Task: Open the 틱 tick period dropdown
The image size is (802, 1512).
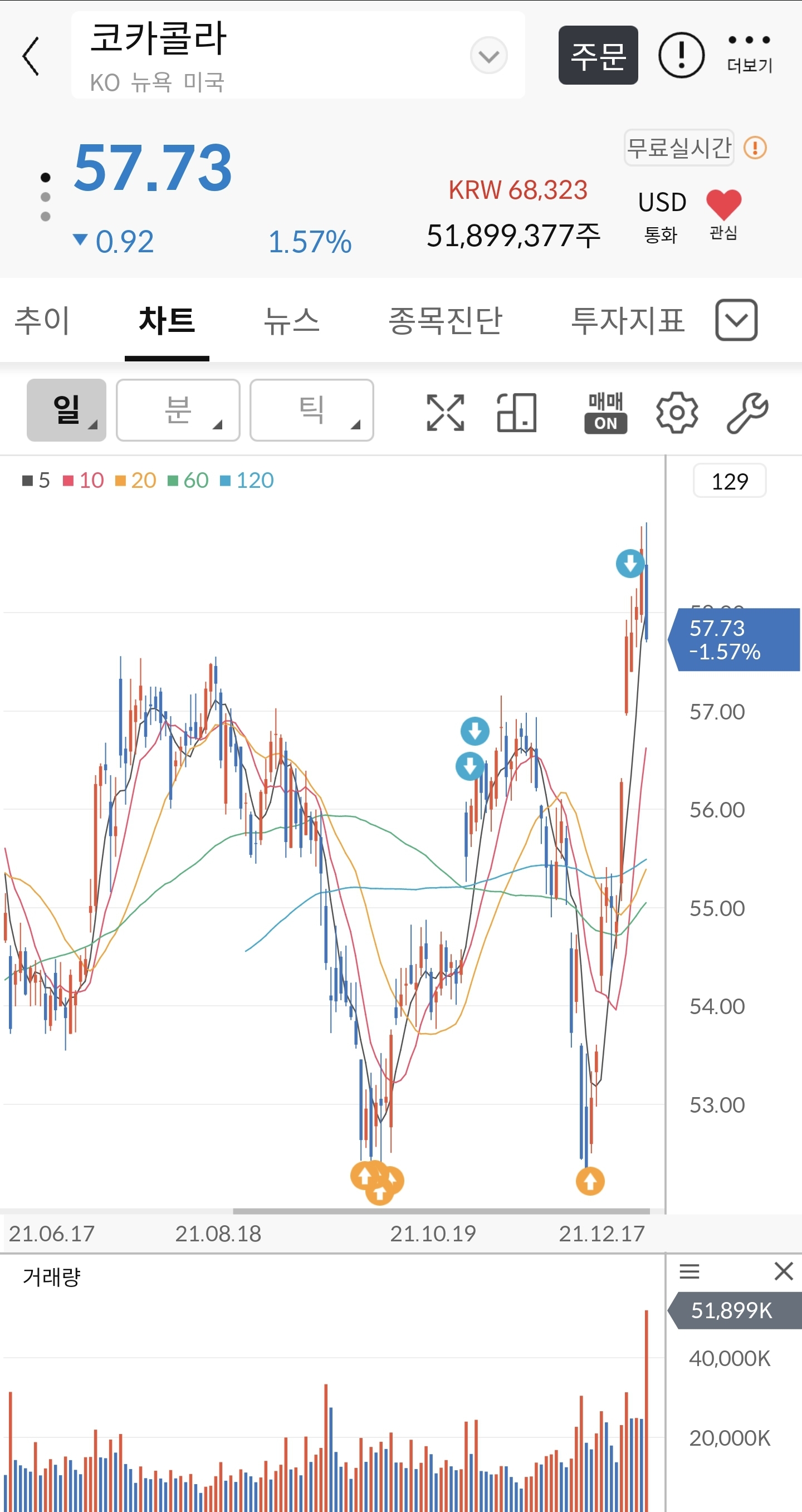Action: [312, 410]
